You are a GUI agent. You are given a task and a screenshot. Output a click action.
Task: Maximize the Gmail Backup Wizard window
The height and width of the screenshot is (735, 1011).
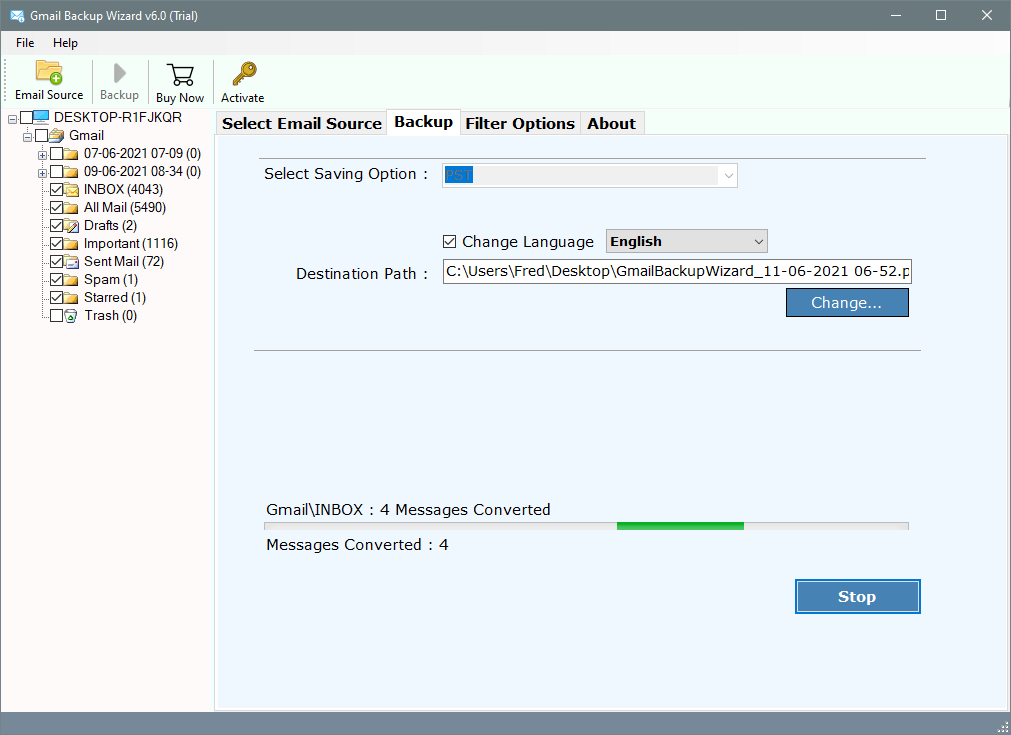pyautogui.click(x=941, y=15)
